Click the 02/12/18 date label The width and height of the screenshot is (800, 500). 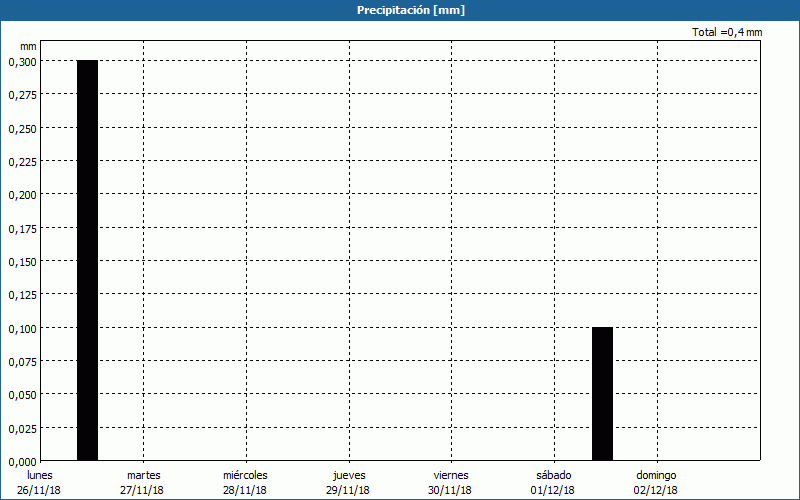coord(656,490)
